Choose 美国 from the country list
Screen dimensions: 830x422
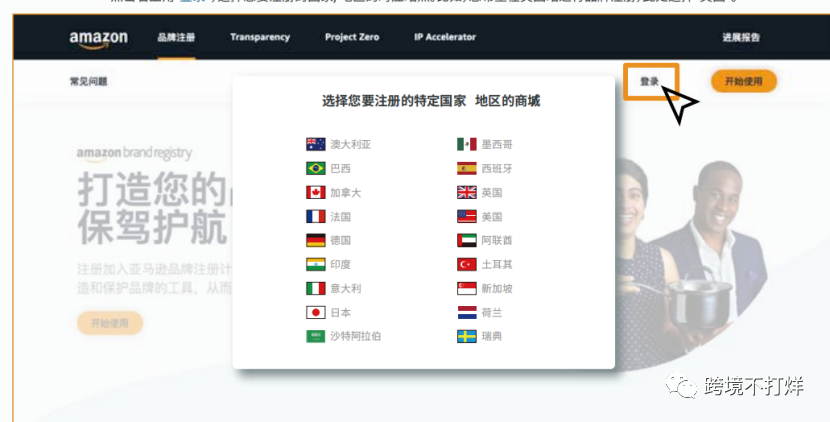(492, 217)
